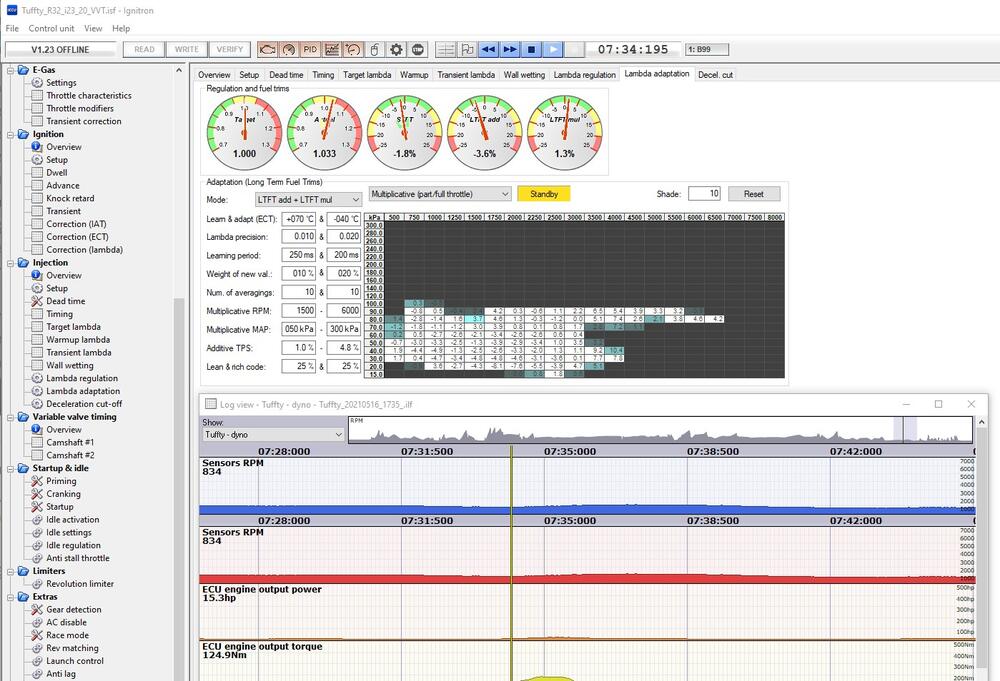Click the Shade value input field
The image size is (1000, 681).
coord(703,194)
